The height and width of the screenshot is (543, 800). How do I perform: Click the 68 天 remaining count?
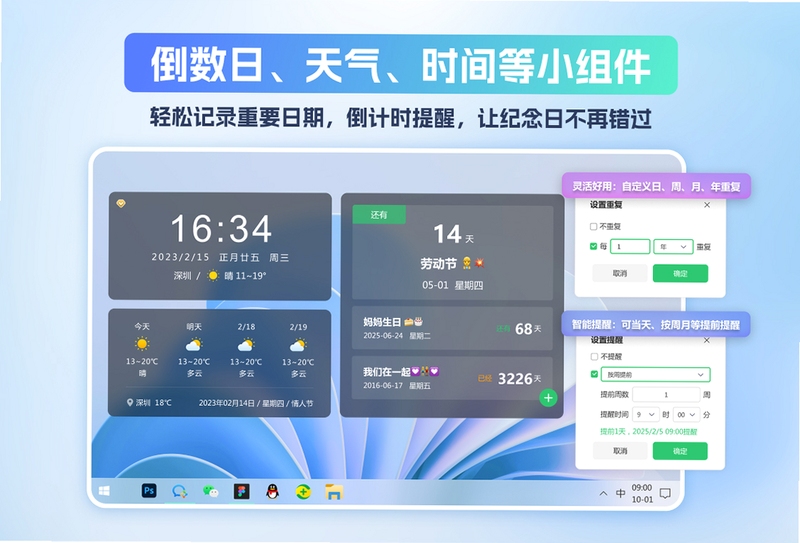pyautogui.click(x=528, y=329)
